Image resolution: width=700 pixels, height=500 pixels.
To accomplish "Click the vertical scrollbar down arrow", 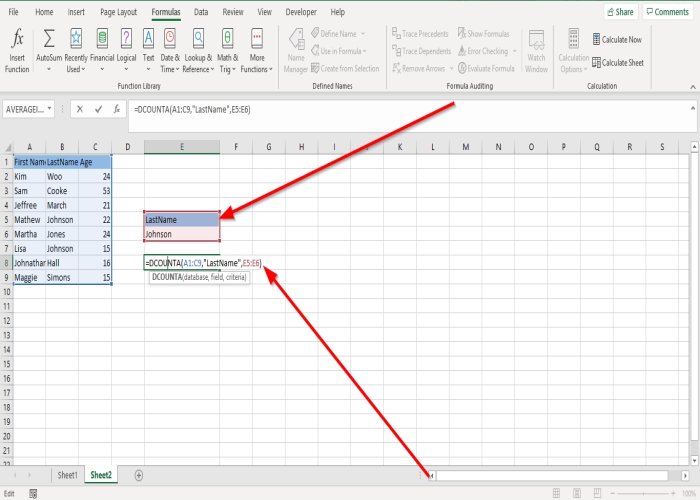I will click(x=694, y=461).
